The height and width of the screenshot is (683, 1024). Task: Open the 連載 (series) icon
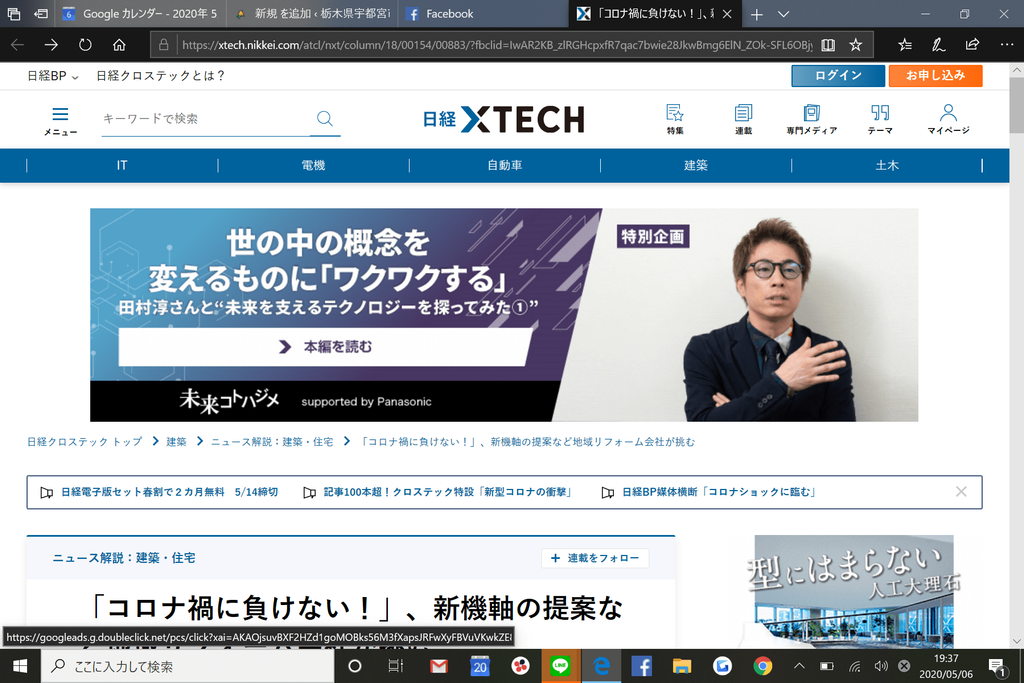point(742,118)
